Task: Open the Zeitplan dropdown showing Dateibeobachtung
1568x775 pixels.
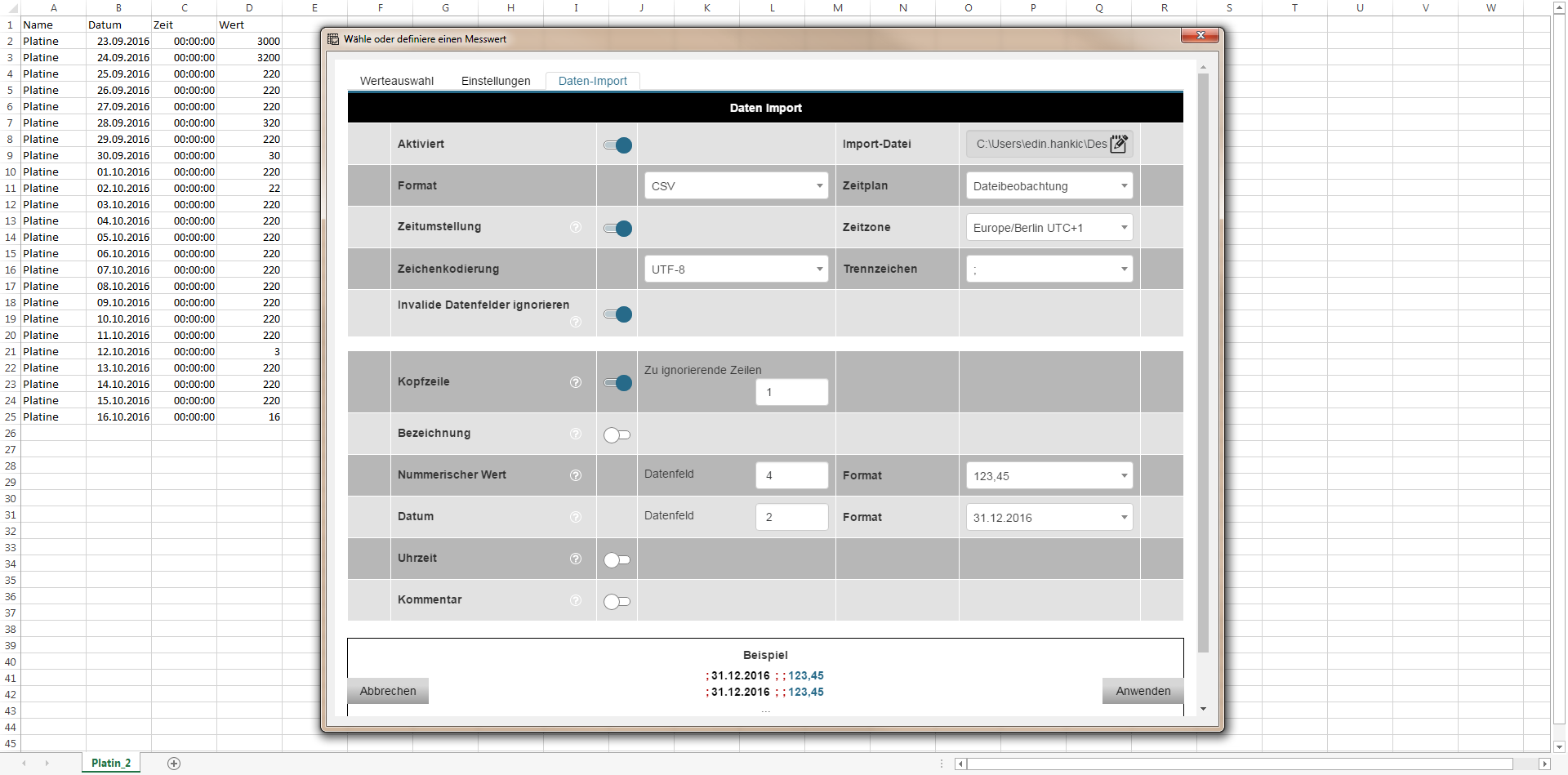Action: [x=1049, y=186]
